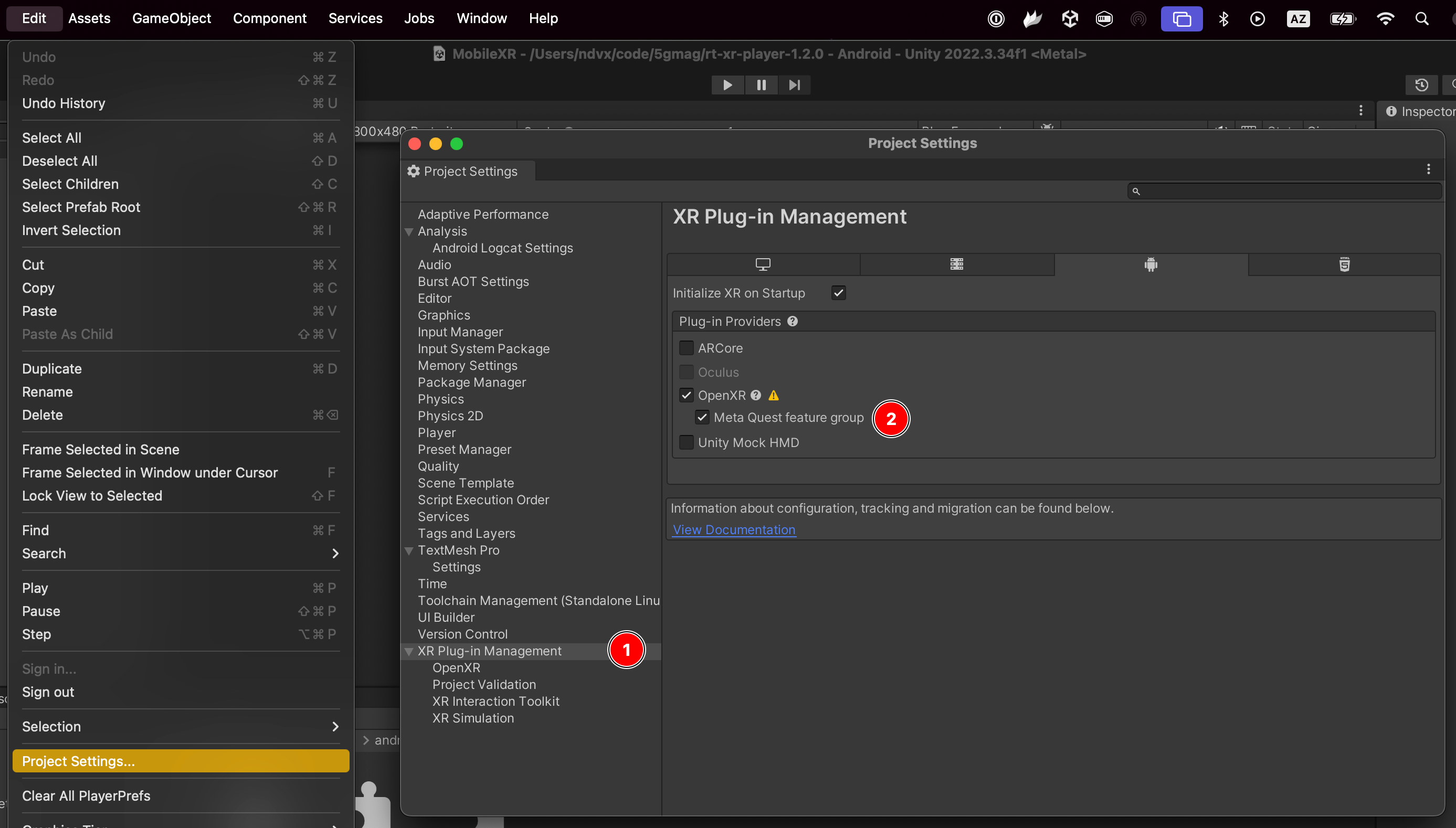The height and width of the screenshot is (828, 1456).
Task: Uncheck Meta Quest feature group
Action: point(702,418)
